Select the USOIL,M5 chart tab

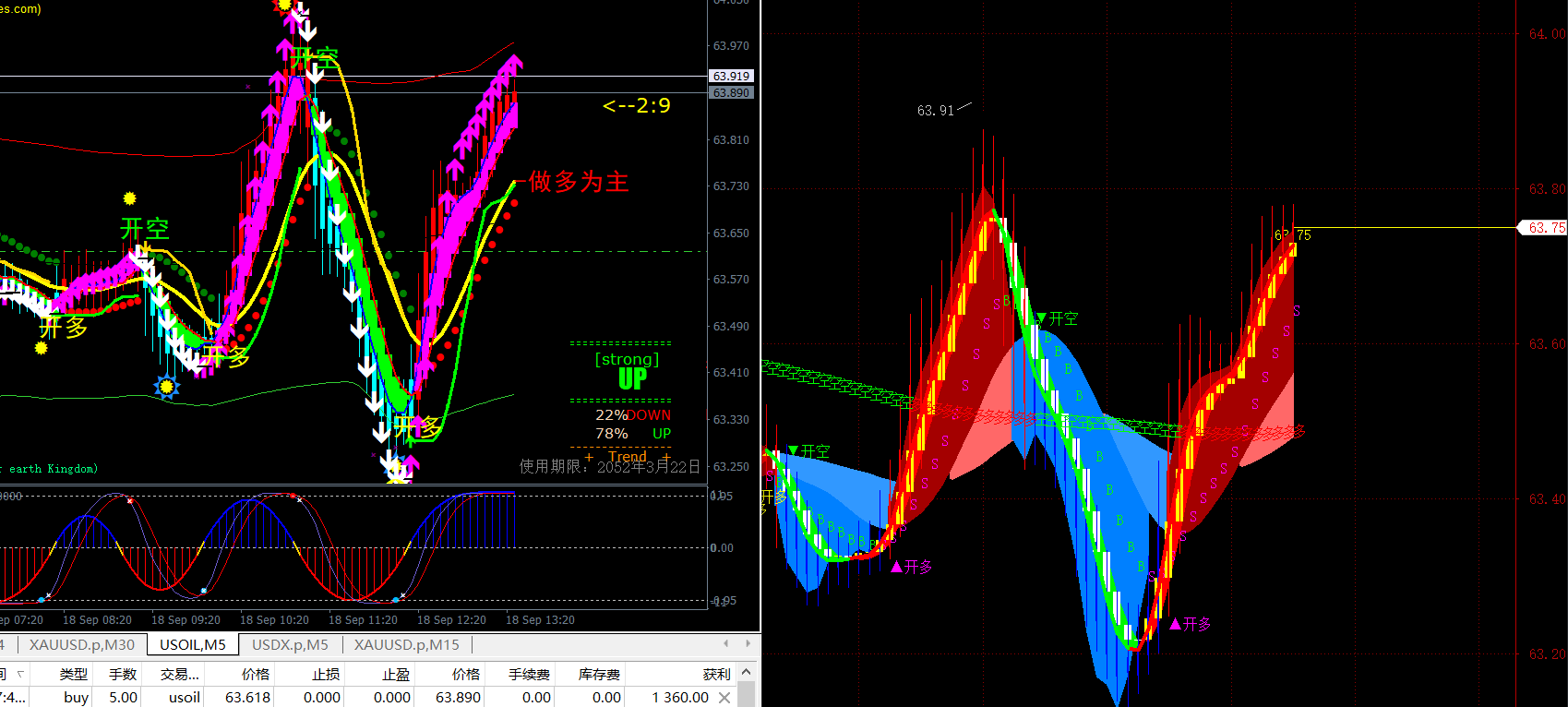tap(193, 644)
